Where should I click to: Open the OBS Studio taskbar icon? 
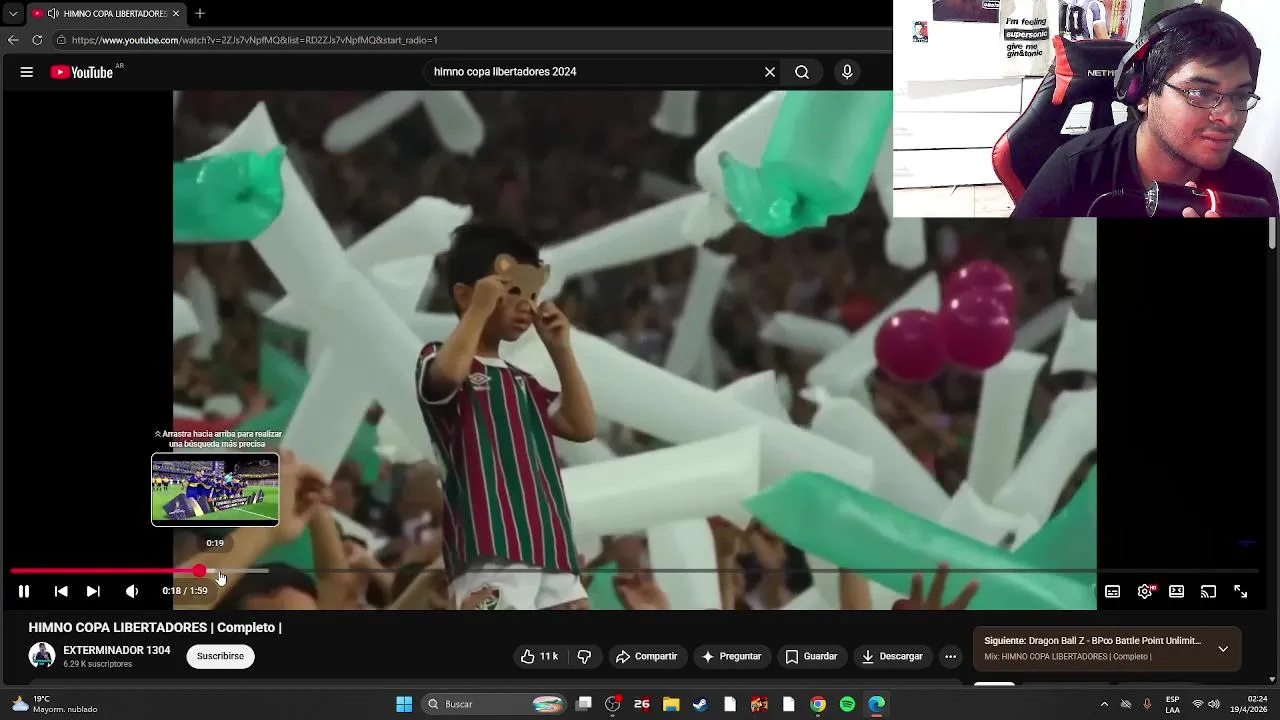point(613,704)
